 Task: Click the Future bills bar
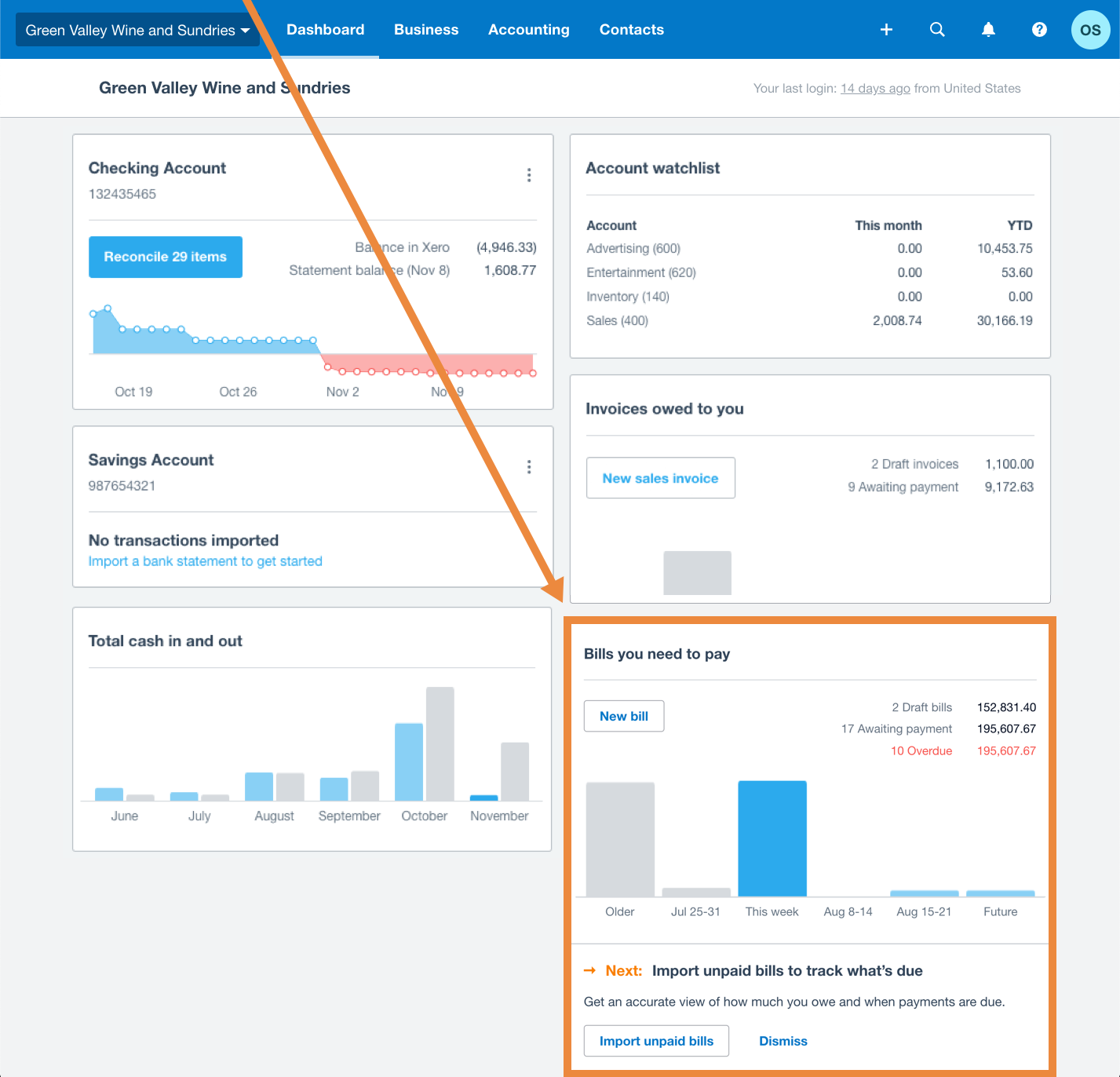pyautogui.click(x=1001, y=893)
